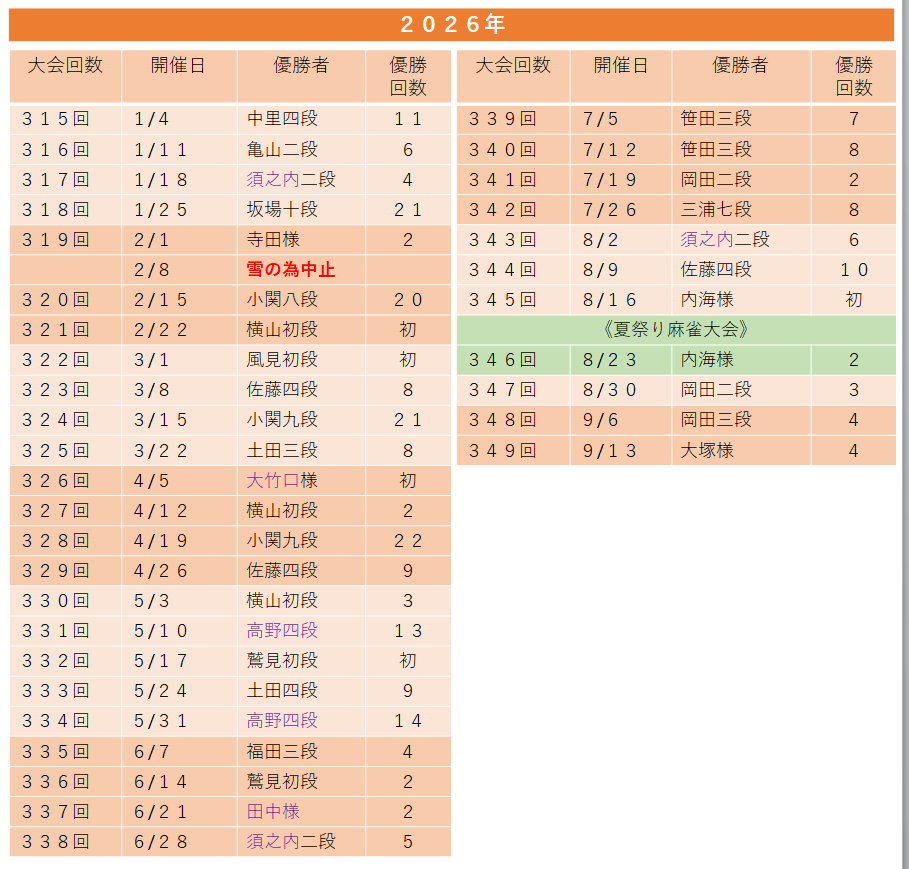Open the 高野四段 link in the 5/31 row

coord(282,721)
